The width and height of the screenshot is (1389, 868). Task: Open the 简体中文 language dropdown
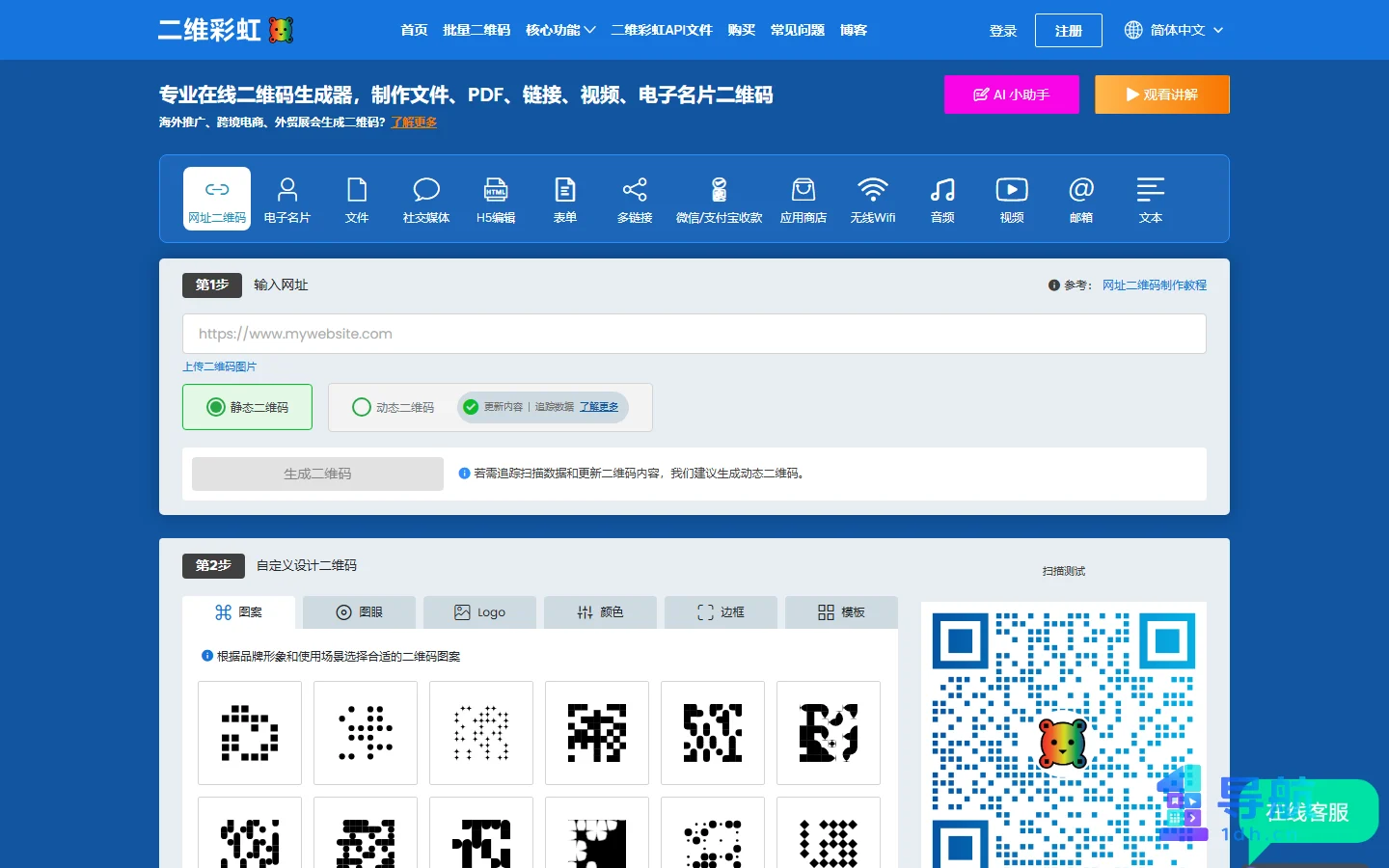pos(1175,30)
